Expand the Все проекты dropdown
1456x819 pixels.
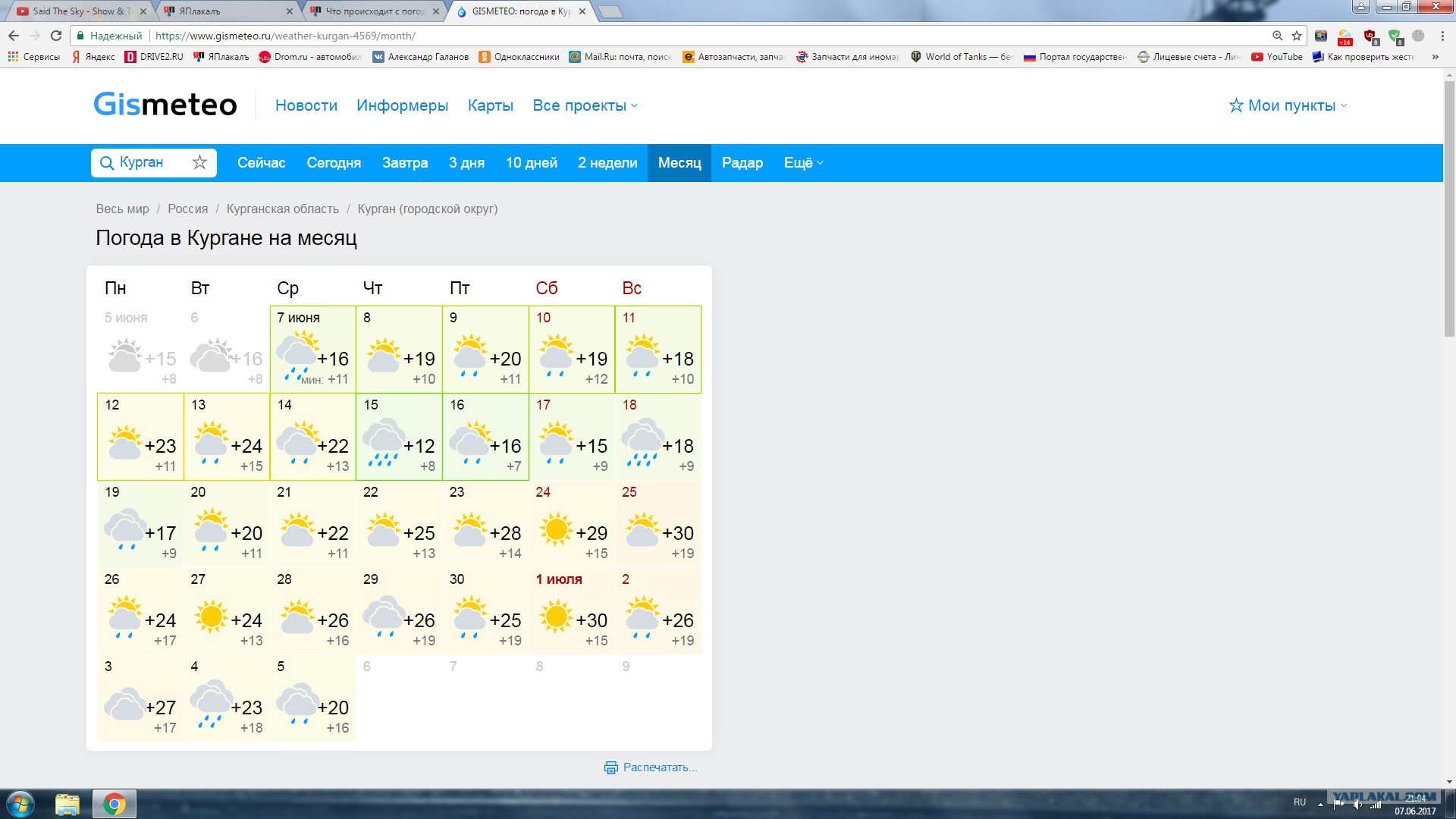[585, 105]
